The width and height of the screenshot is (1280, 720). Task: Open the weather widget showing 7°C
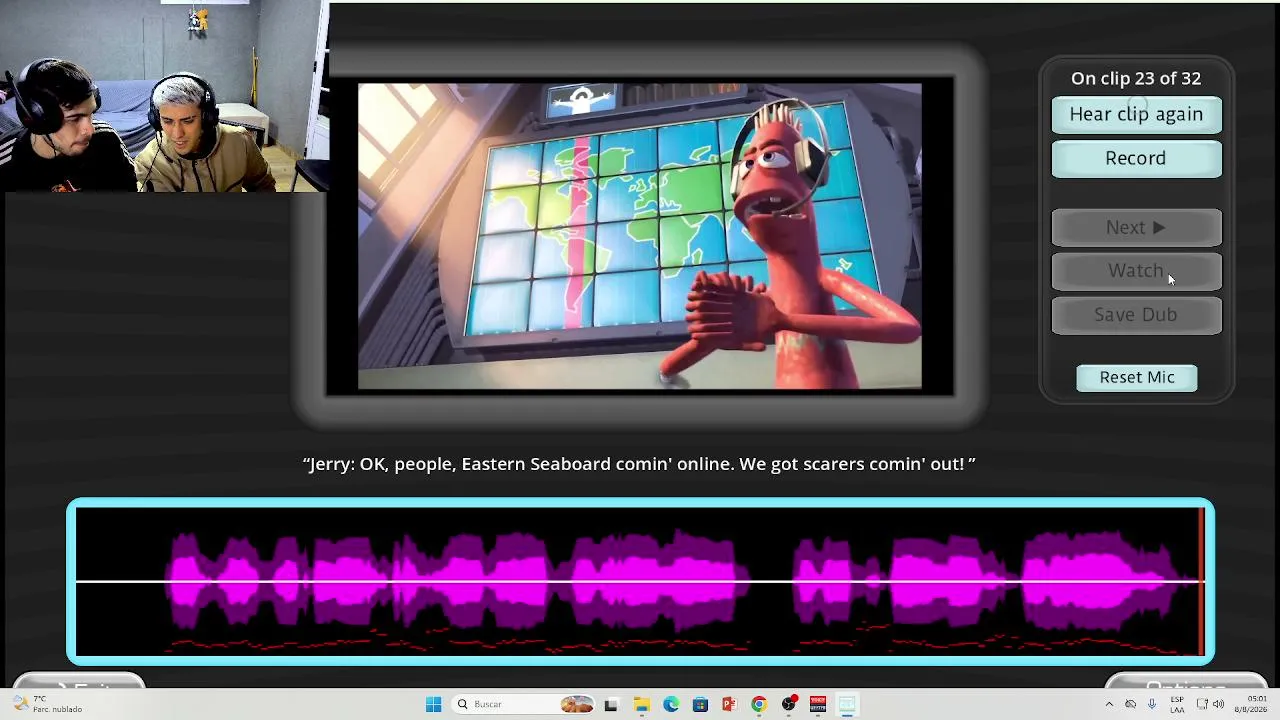[47, 704]
